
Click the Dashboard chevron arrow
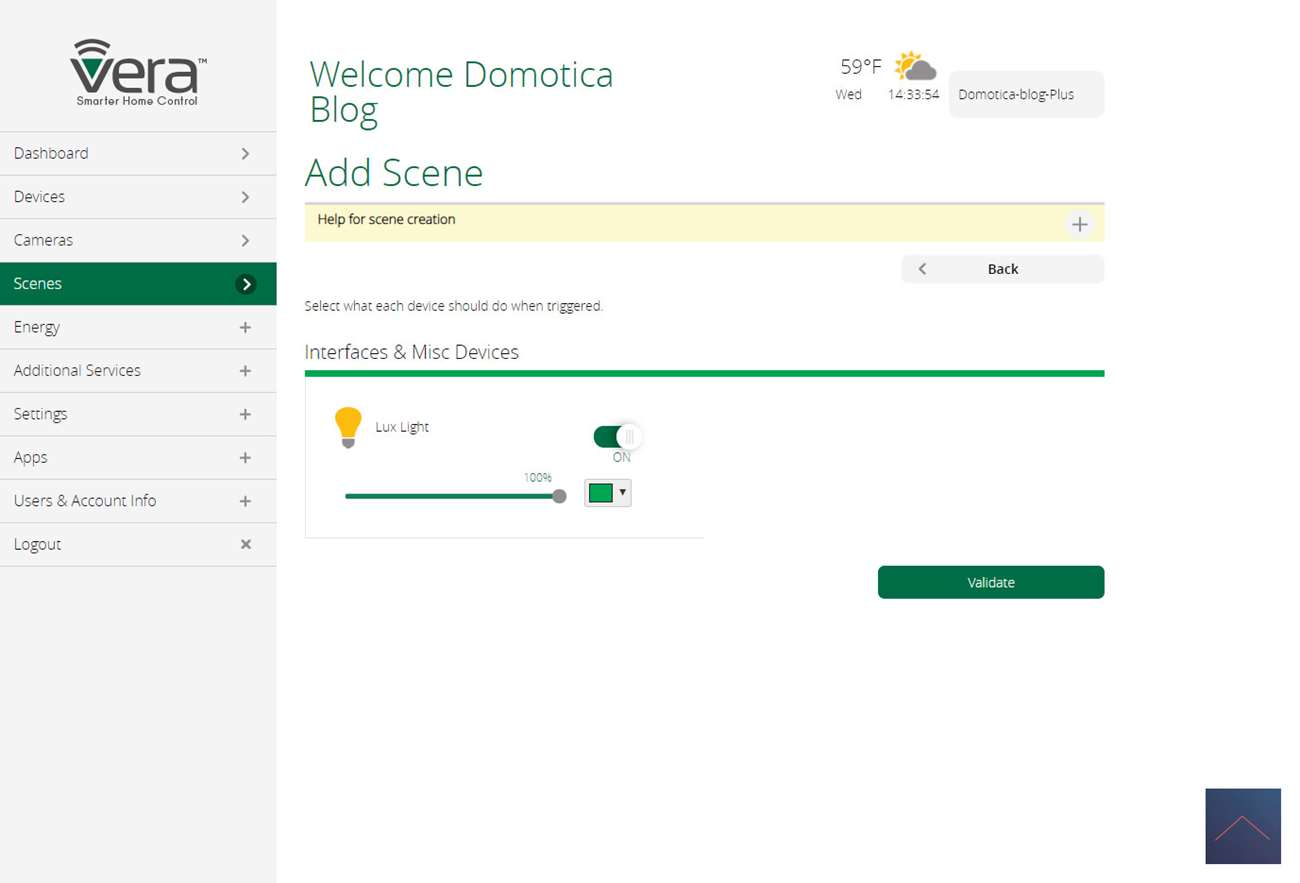246,154
